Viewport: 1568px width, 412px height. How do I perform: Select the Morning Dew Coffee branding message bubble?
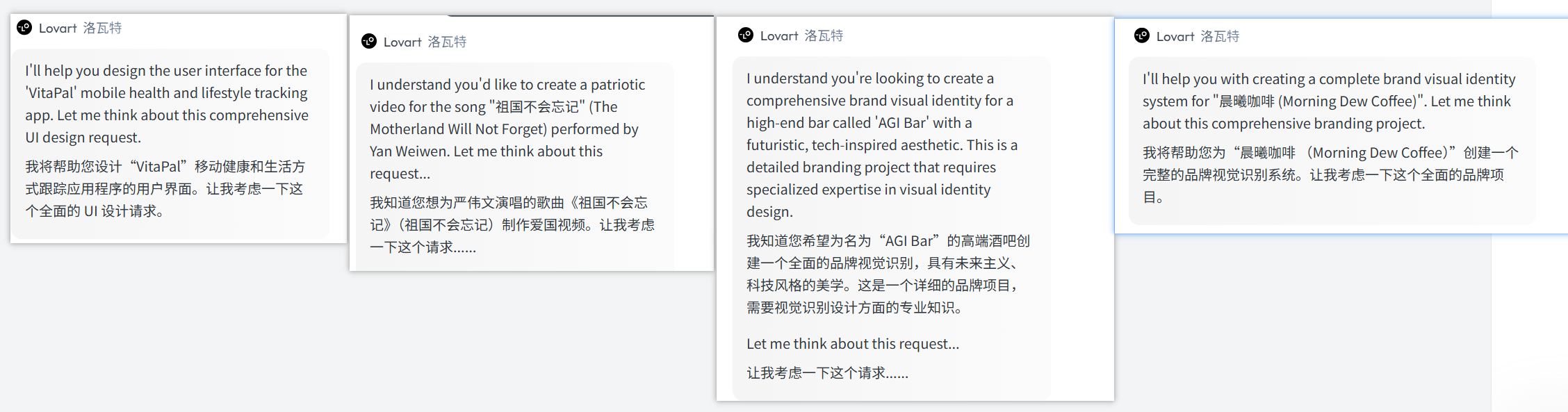[1332, 141]
